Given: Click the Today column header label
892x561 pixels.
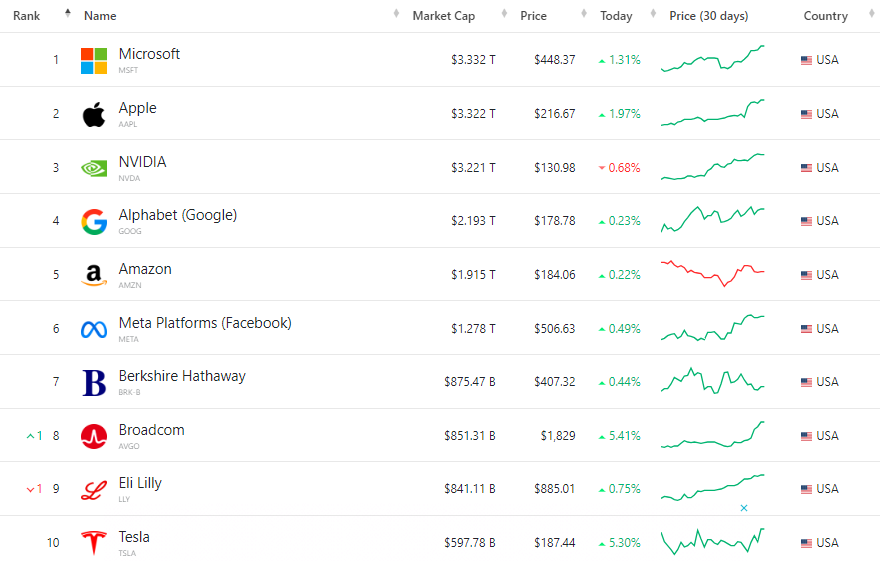Looking at the screenshot, I should click(616, 16).
